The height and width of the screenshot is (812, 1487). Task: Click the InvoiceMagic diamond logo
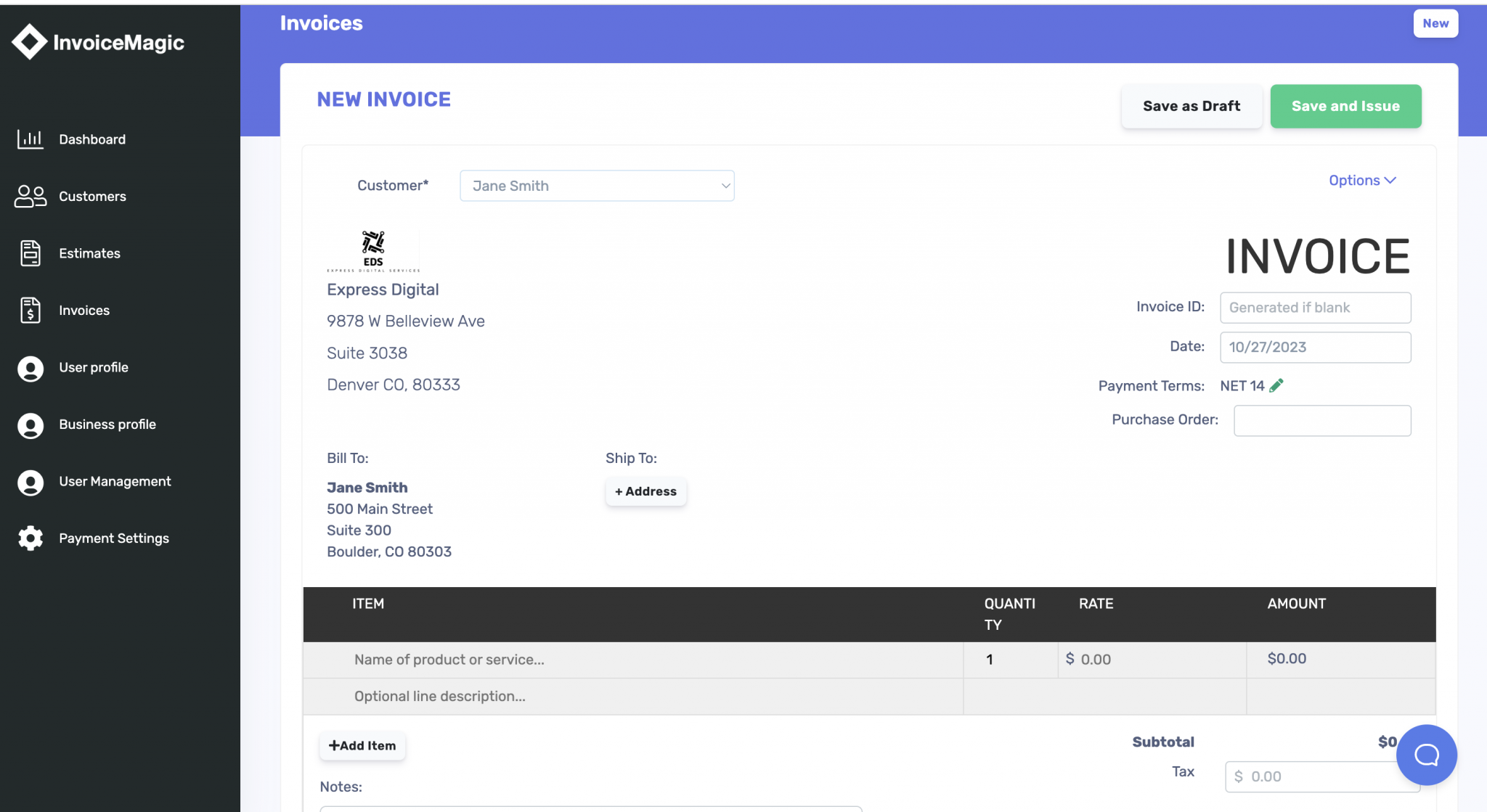[x=29, y=41]
